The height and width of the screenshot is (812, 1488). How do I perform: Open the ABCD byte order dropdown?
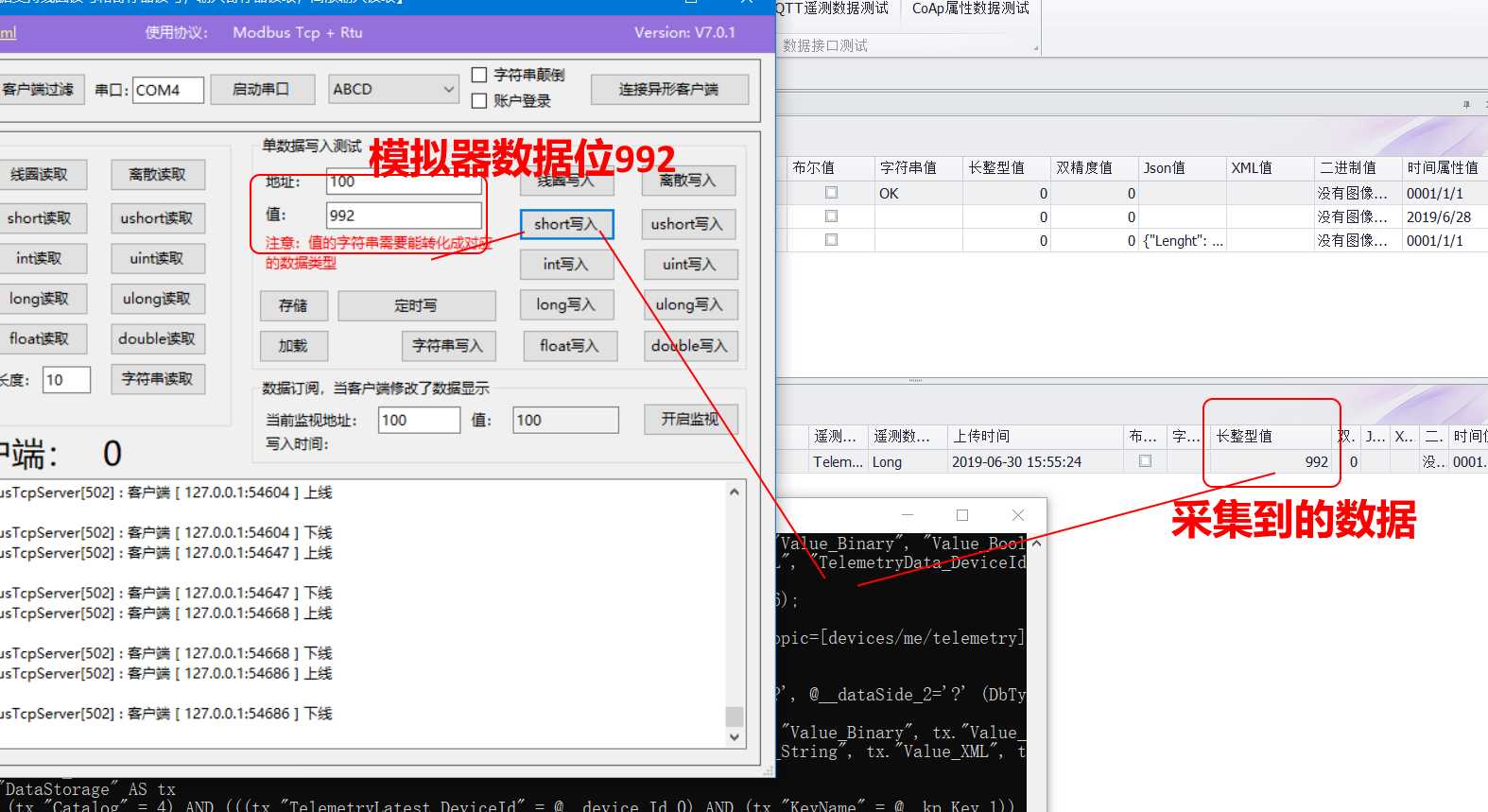tap(394, 89)
